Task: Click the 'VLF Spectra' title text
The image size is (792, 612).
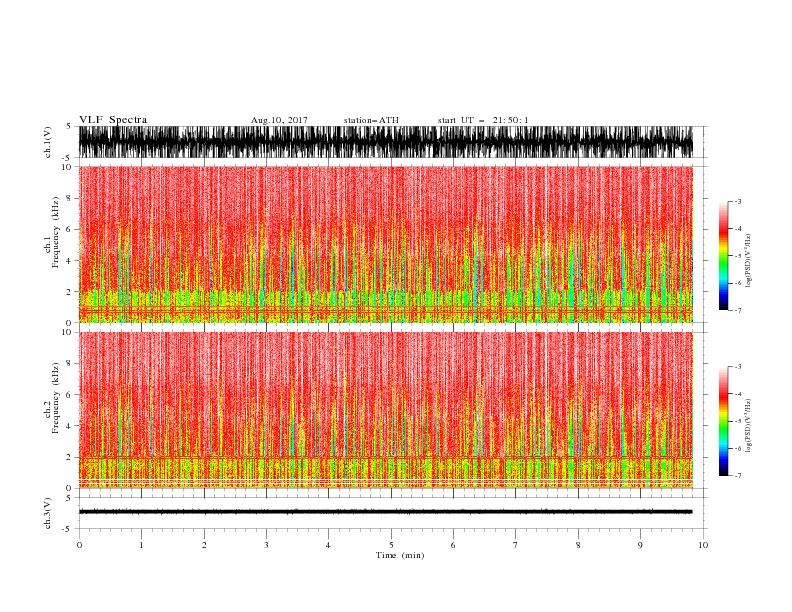Action: click(x=113, y=120)
